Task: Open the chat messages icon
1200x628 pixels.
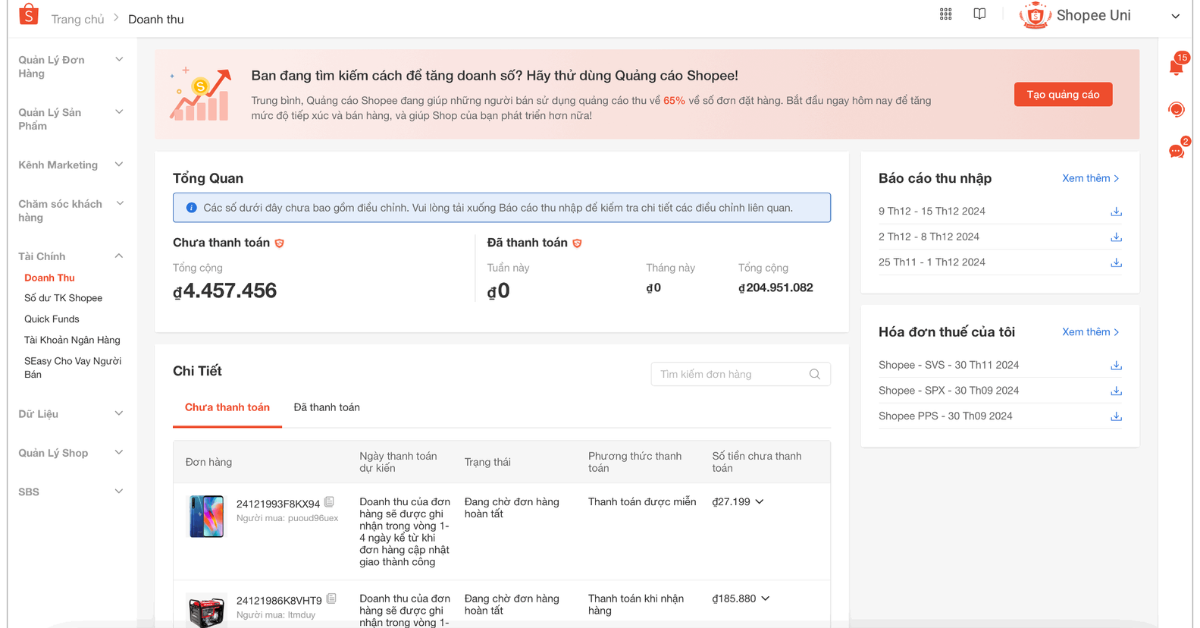Action: (1176, 151)
